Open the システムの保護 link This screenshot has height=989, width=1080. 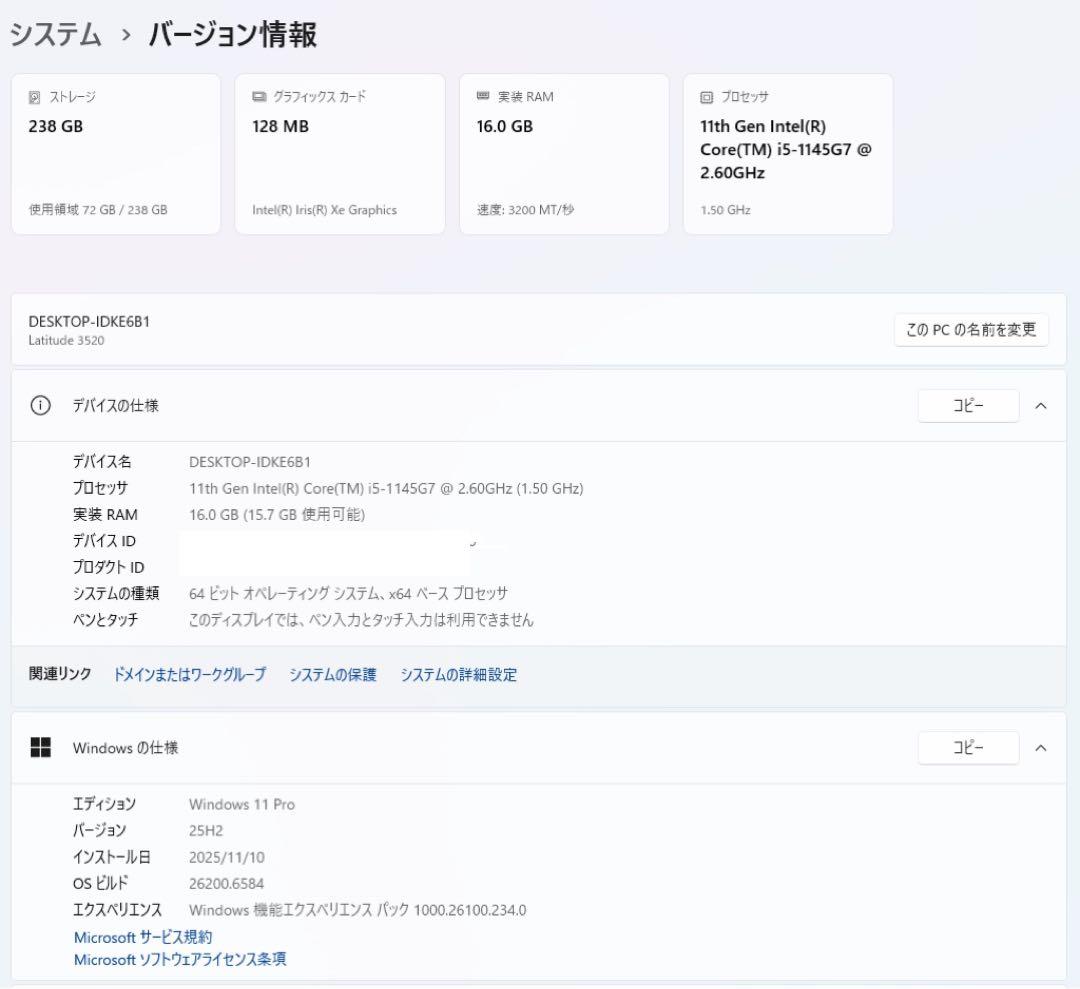click(x=333, y=674)
